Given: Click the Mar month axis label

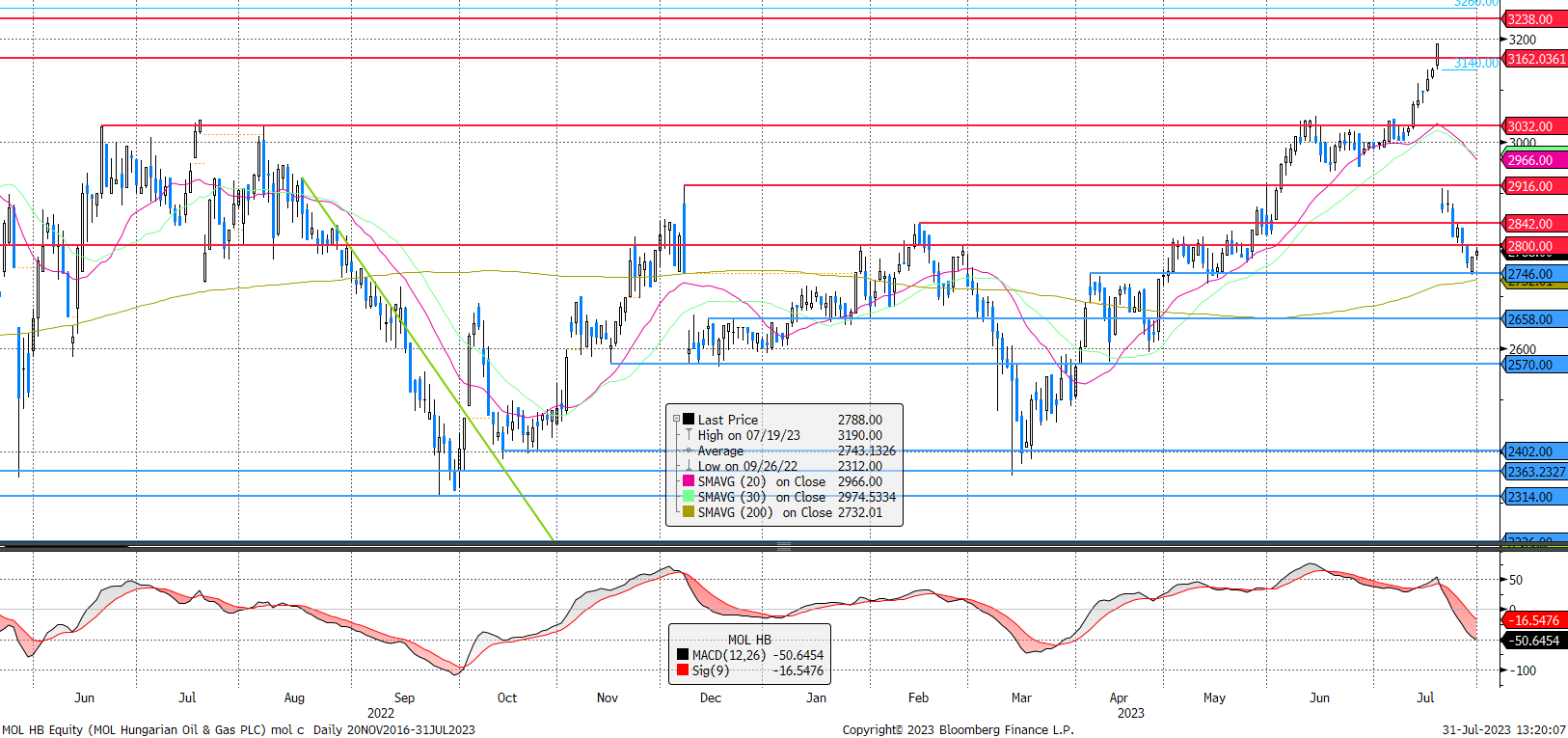Looking at the screenshot, I should (1021, 697).
